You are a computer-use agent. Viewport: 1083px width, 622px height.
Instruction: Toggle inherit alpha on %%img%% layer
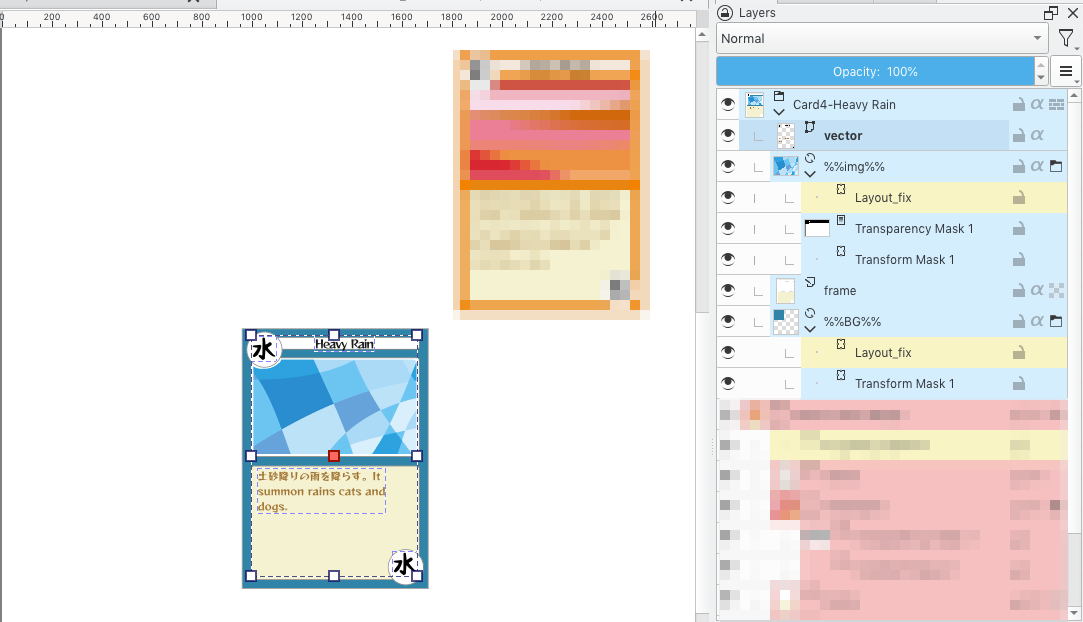point(1037,166)
